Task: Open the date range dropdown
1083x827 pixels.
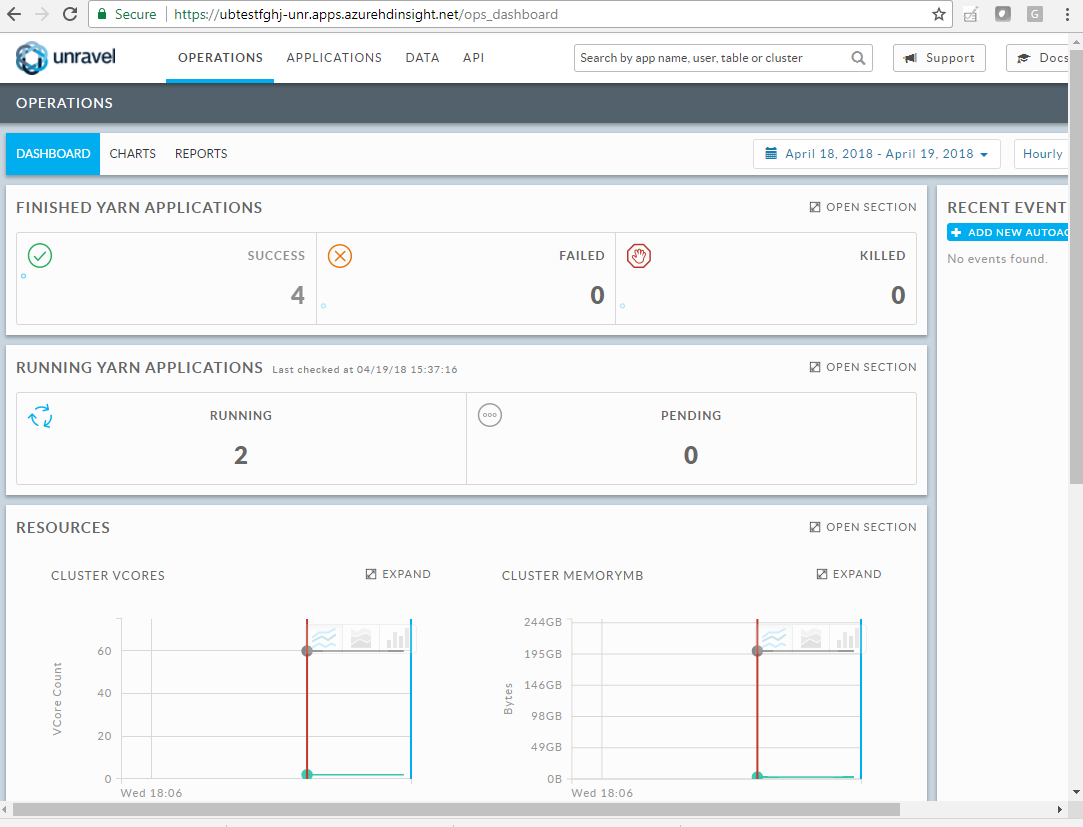Action: coord(876,153)
